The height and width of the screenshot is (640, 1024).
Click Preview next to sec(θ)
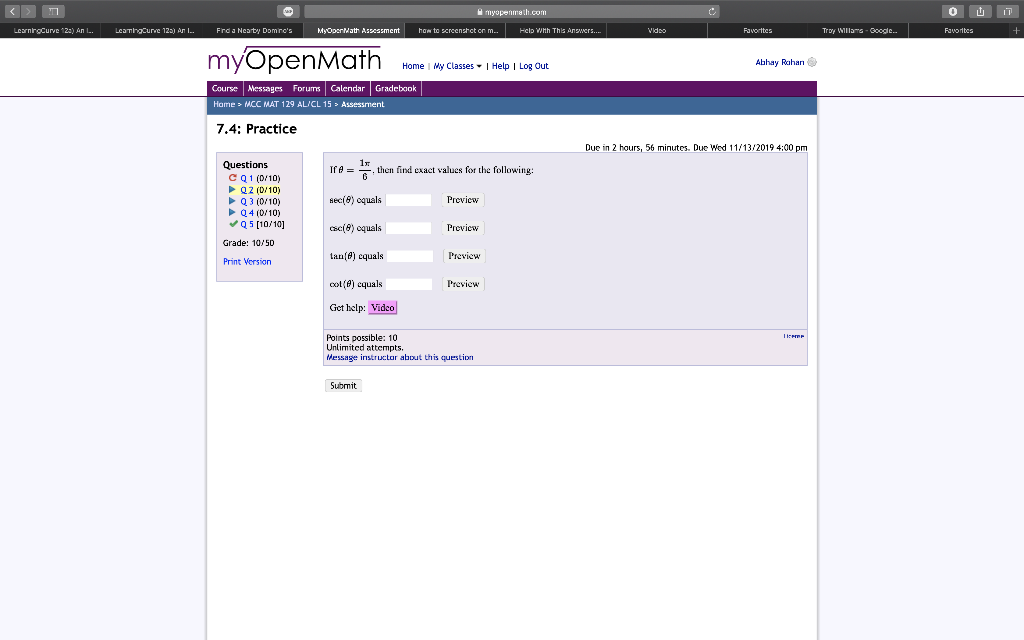click(462, 199)
